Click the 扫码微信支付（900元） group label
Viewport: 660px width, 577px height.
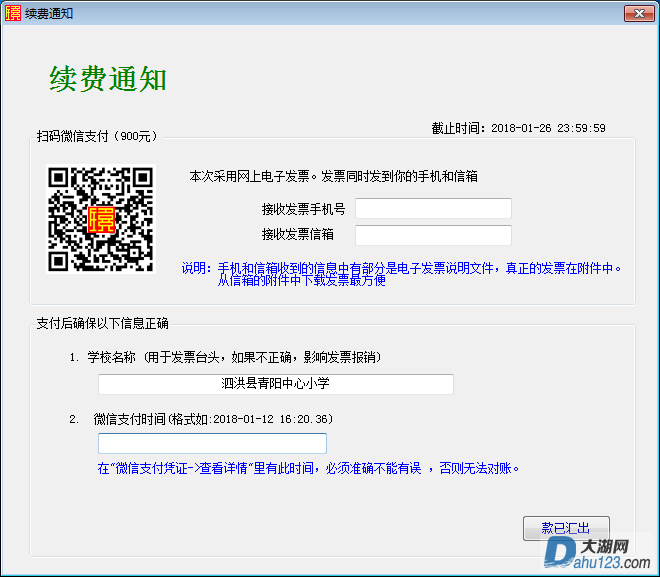(x=97, y=136)
